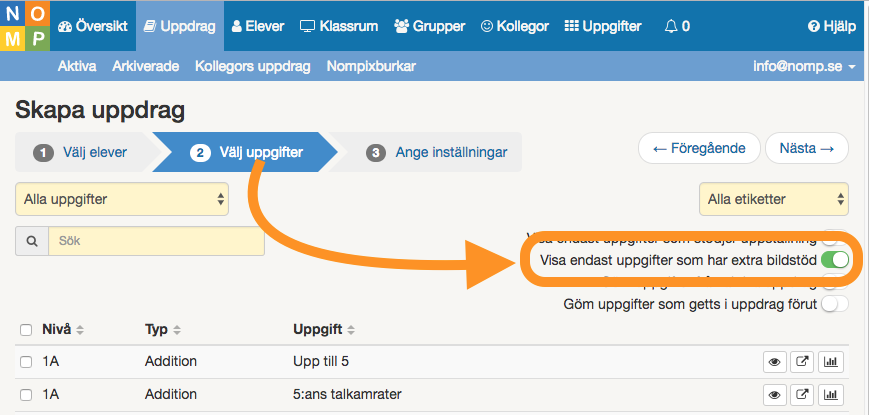The image size is (869, 415).
Task: Tick the select-all checkbox in table header
Action: point(26,330)
